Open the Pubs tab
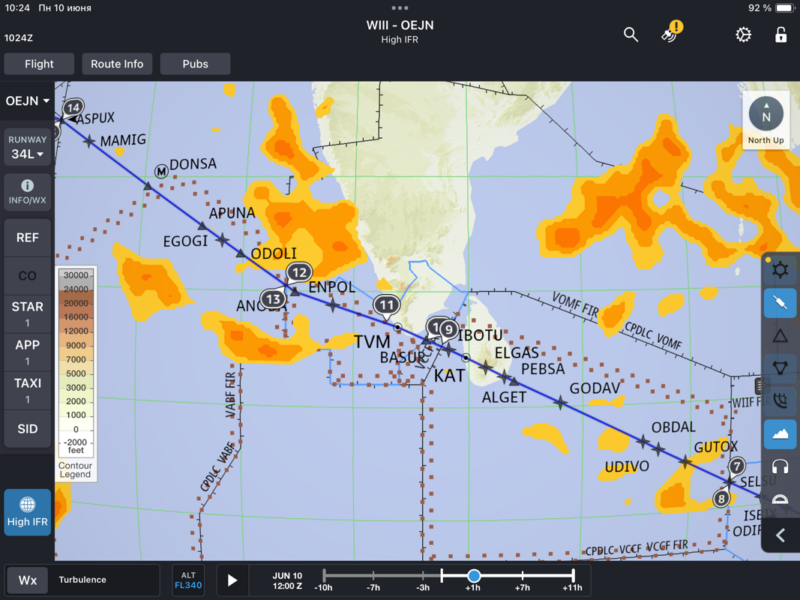The image size is (800, 600). [195, 63]
